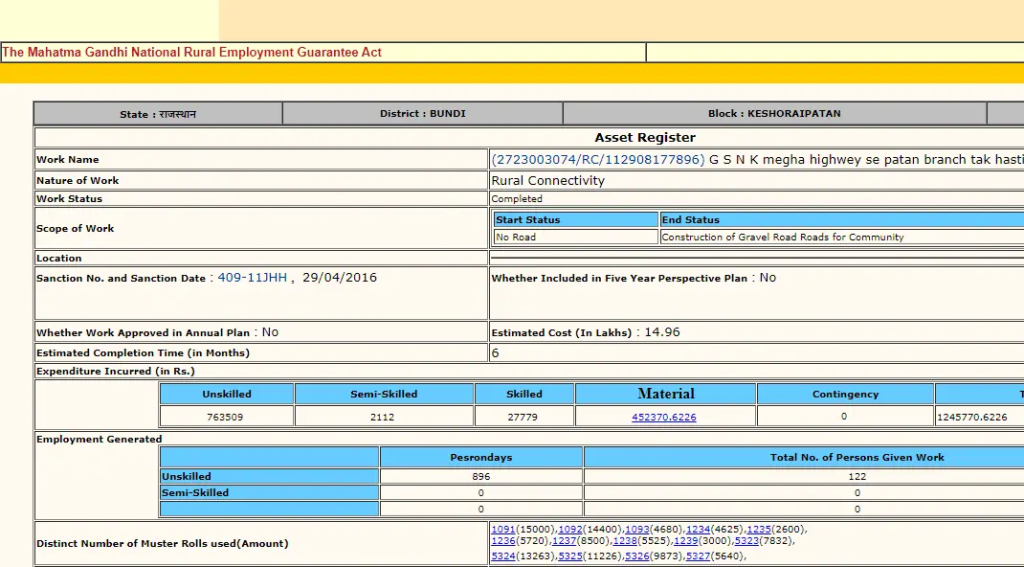Click the sanction number 409-11JHH

tap(252, 278)
